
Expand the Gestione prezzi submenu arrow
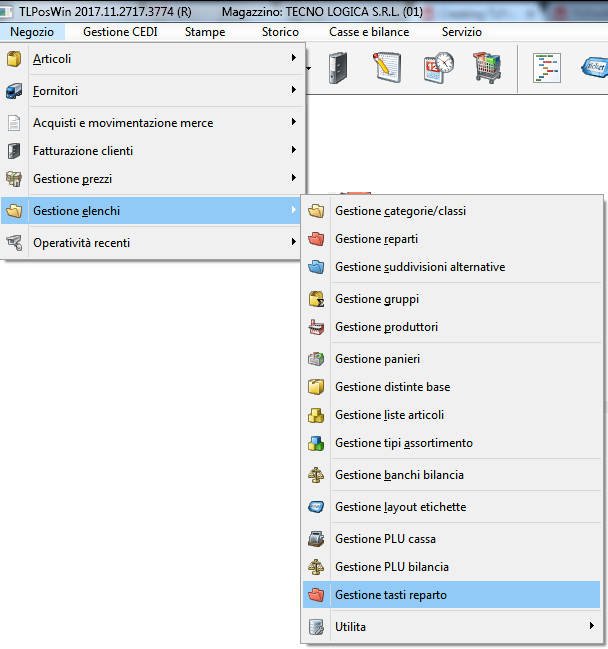coord(293,178)
